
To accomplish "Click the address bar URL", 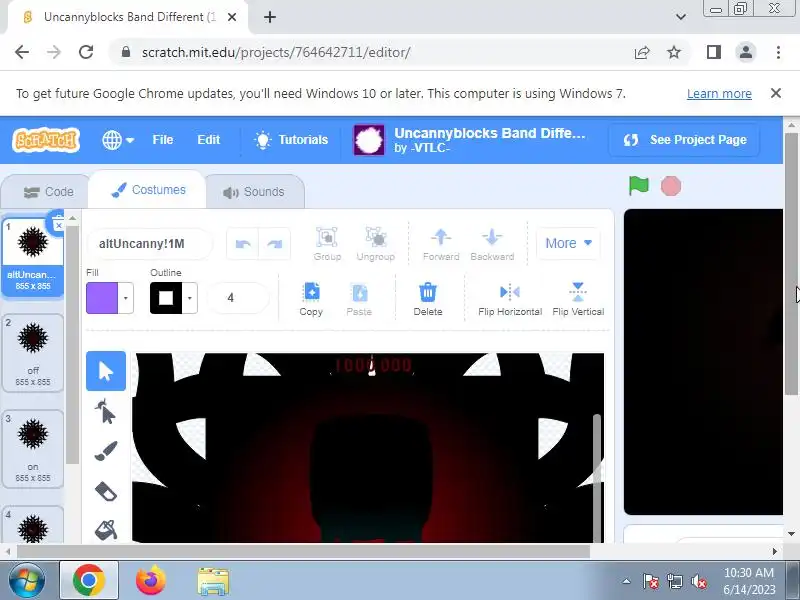I will (x=276, y=52).
